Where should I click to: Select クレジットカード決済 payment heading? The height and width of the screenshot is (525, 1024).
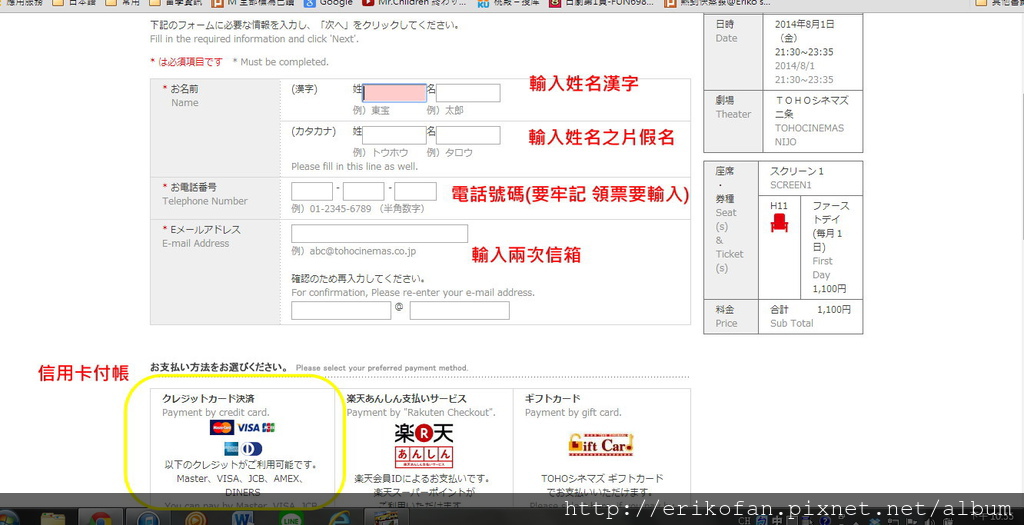208,398
